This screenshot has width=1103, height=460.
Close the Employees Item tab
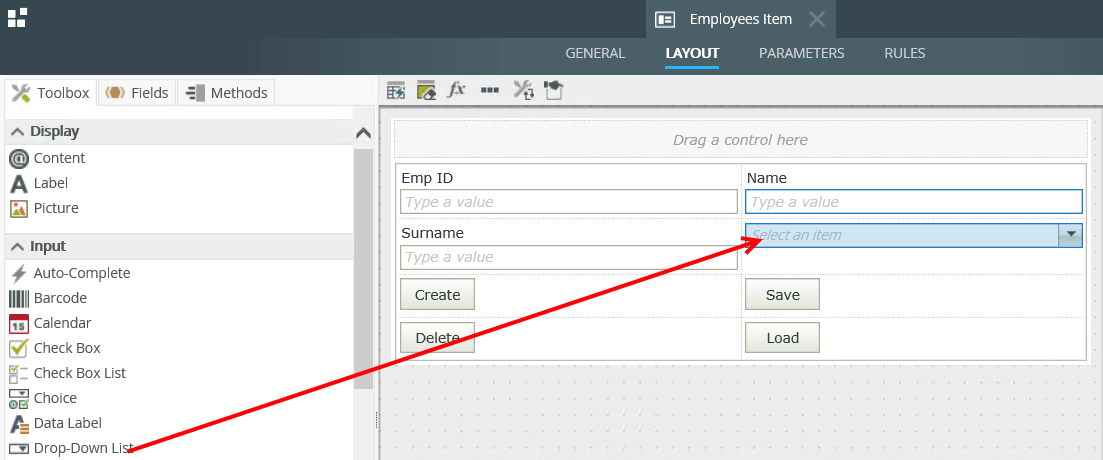point(817,19)
